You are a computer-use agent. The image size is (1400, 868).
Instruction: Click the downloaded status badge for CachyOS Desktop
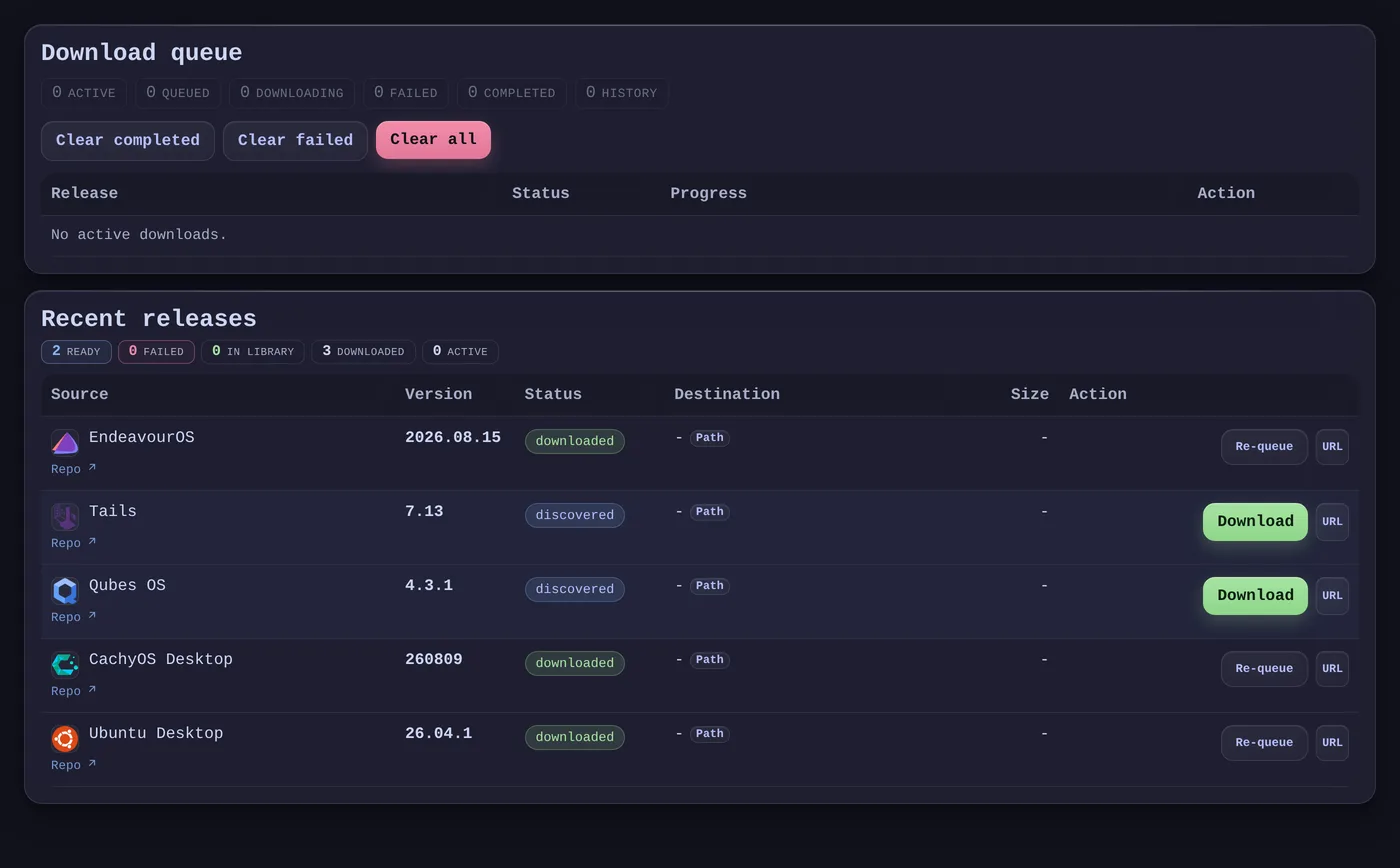(x=575, y=663)
